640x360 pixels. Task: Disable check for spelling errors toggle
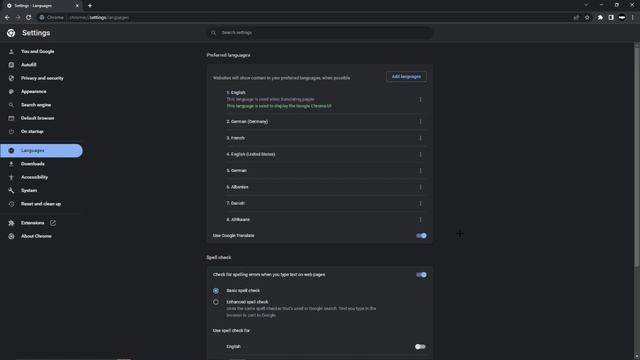[421, 275]
